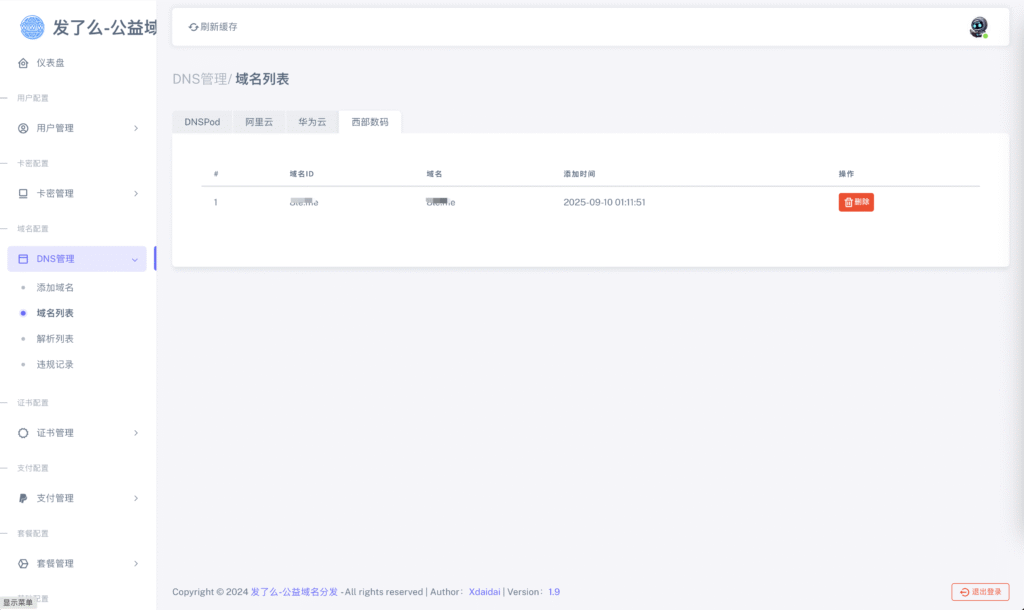Collapse the DNS管理 chevron

(135, 260)
